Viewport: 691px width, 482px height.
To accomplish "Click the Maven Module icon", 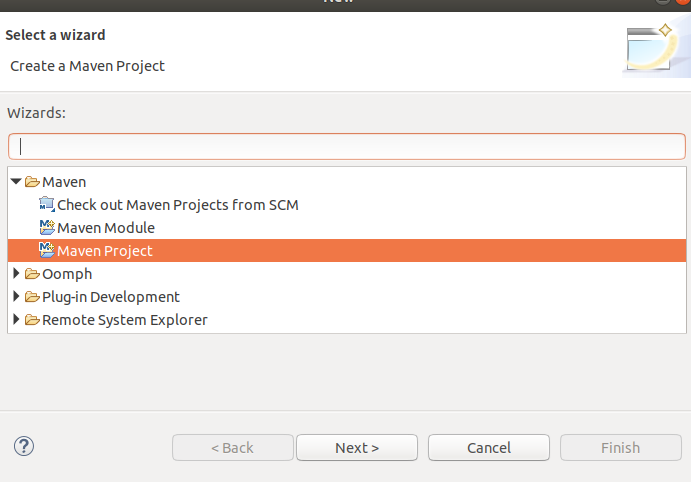I will pos(47,228).
